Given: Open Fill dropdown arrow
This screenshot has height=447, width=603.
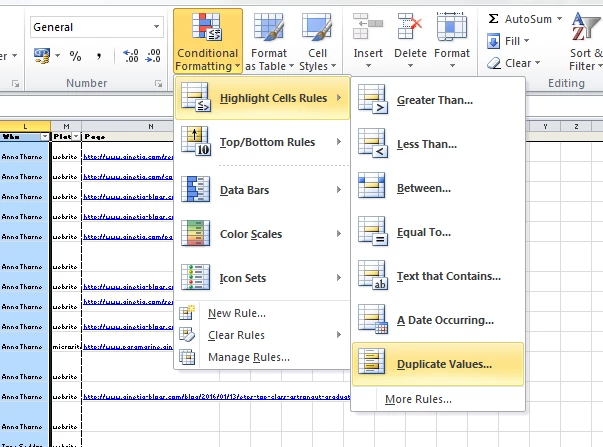Looking at the screenshot, I should (526, 41).
